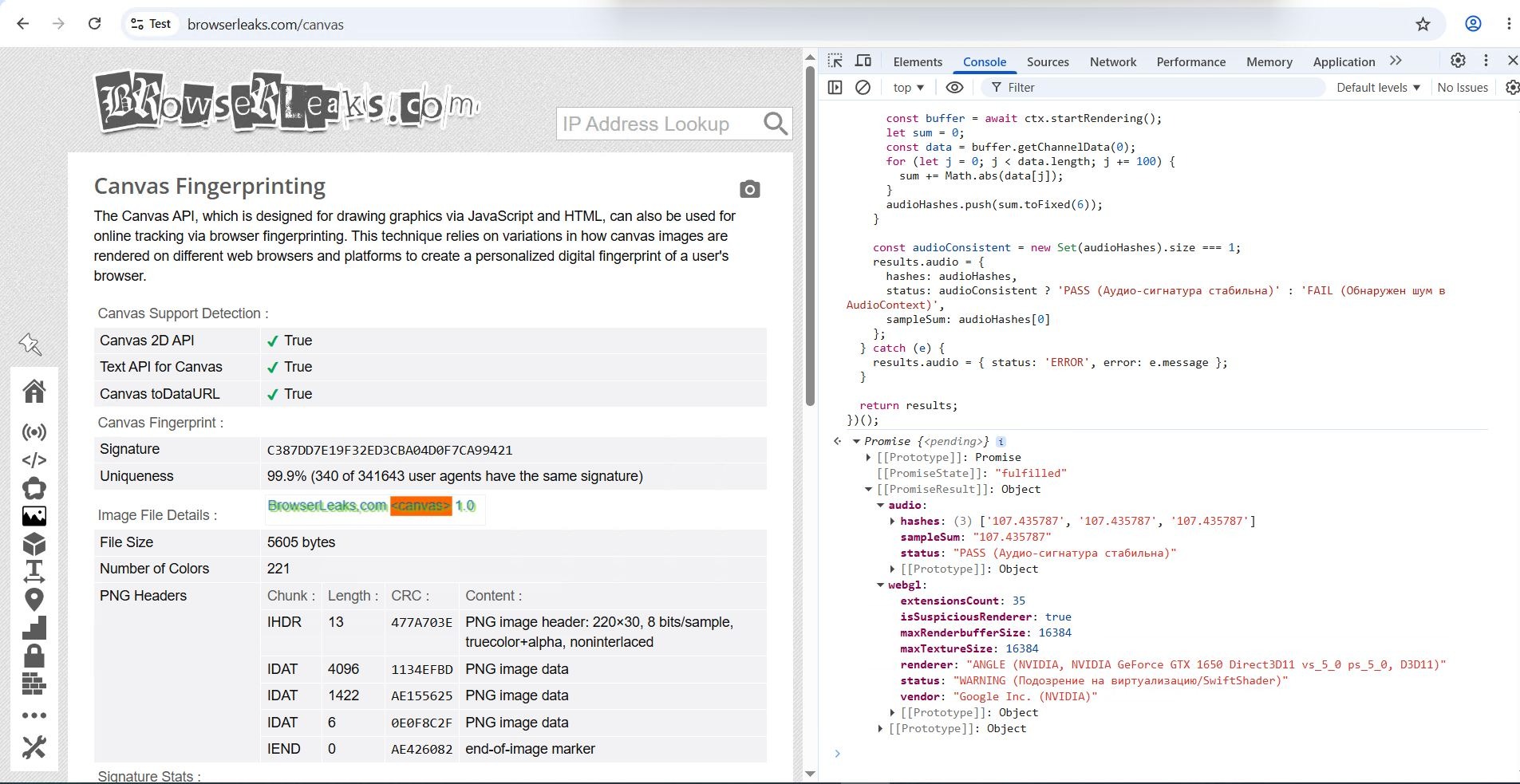1520x784 pixels.
Task: Collapse the [[PromiseResult]] object
Action: [868, 489]
